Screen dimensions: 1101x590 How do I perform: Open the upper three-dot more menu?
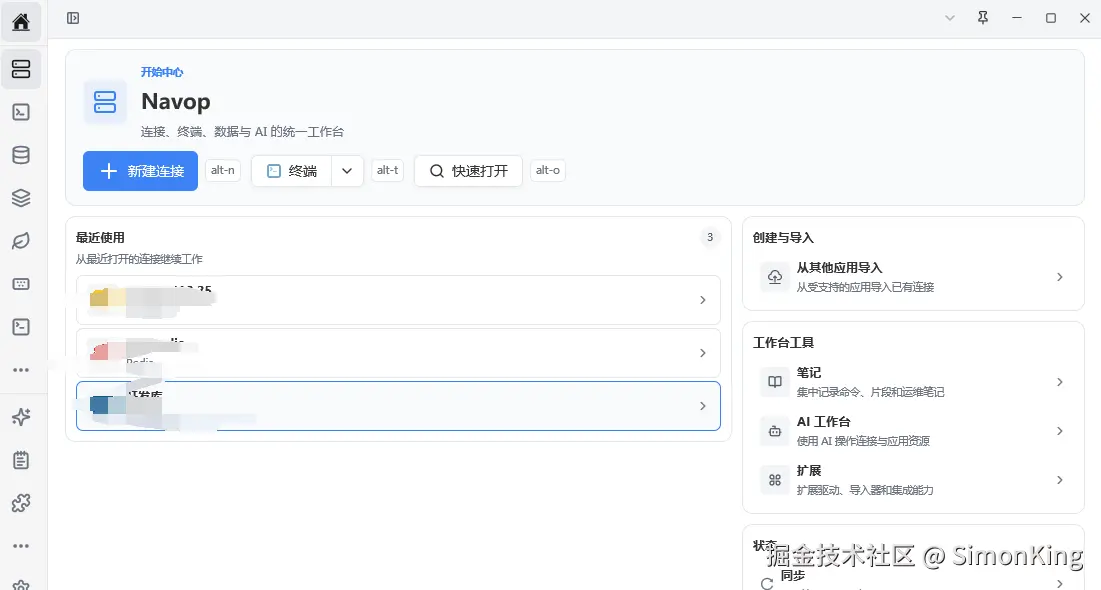pyautogui.click(x=21, y=369)
